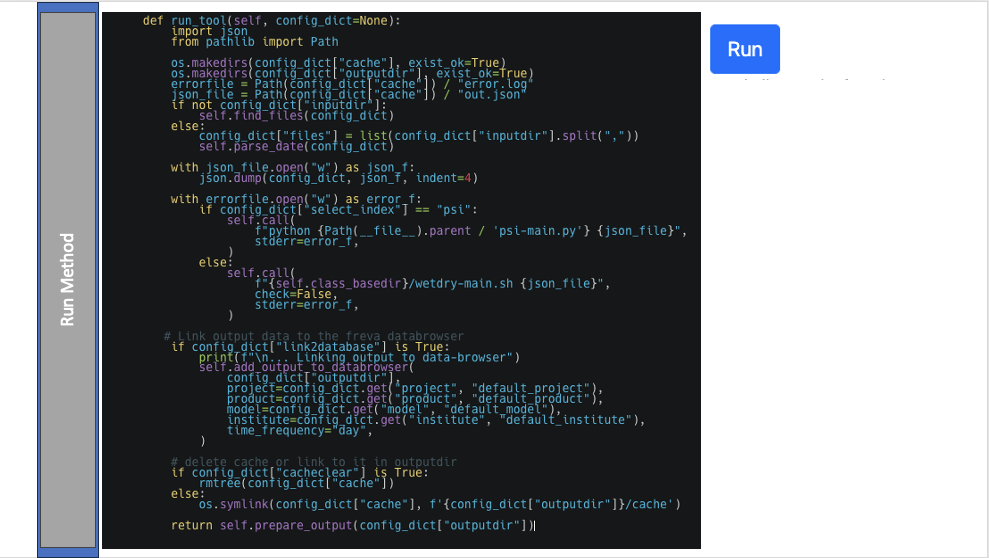Screen dimensions: 989x558
Task: Click the blue Run button
Action: point(744,49)
